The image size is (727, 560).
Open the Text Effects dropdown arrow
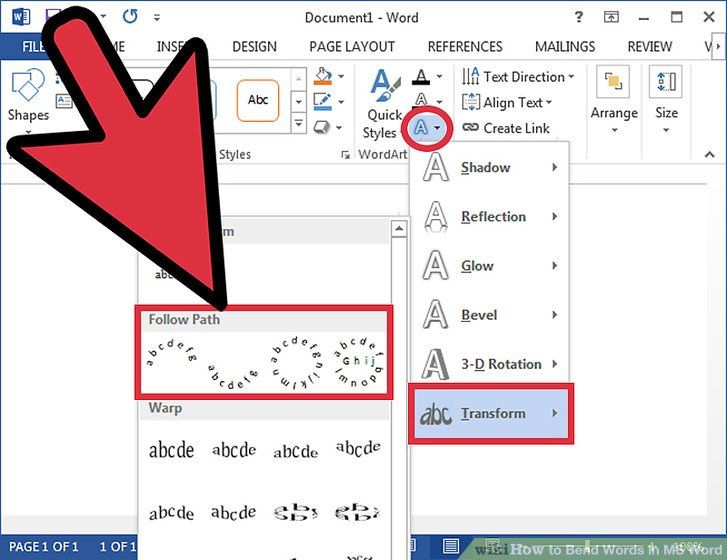pos(437,127)
